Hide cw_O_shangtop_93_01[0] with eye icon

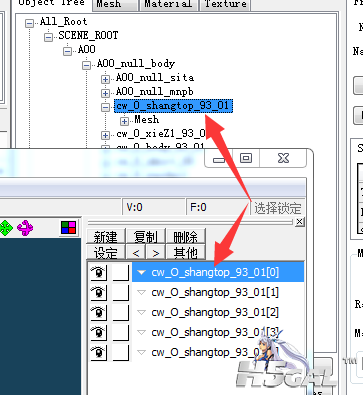(x=98, y=272)
